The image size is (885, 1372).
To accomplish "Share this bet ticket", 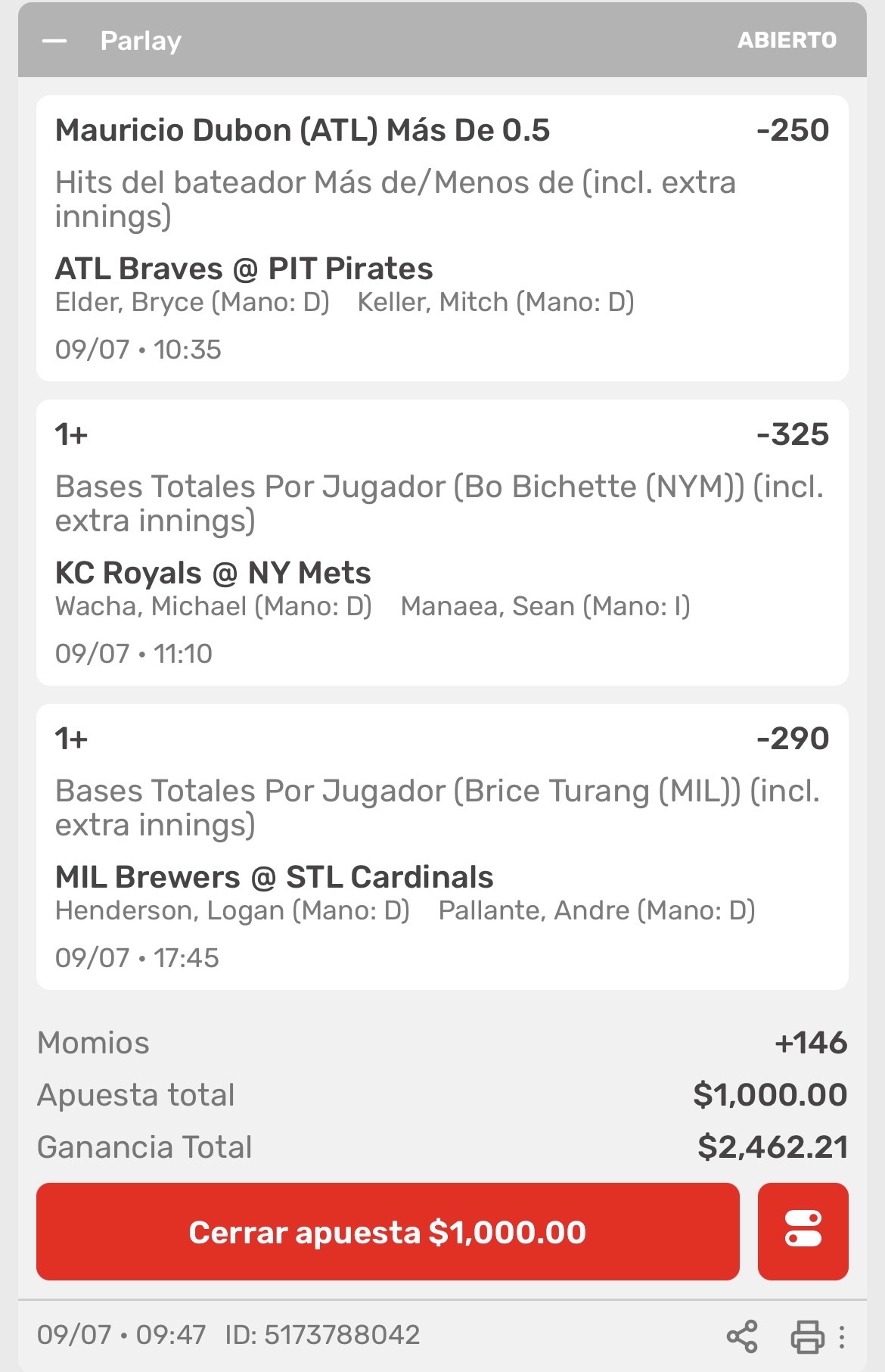I will 741,1336.
